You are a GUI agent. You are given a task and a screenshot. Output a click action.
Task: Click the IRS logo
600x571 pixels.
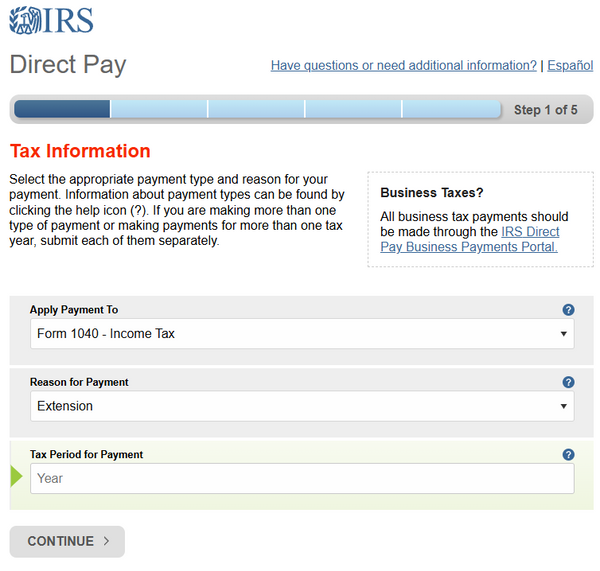tap(51, 20)
